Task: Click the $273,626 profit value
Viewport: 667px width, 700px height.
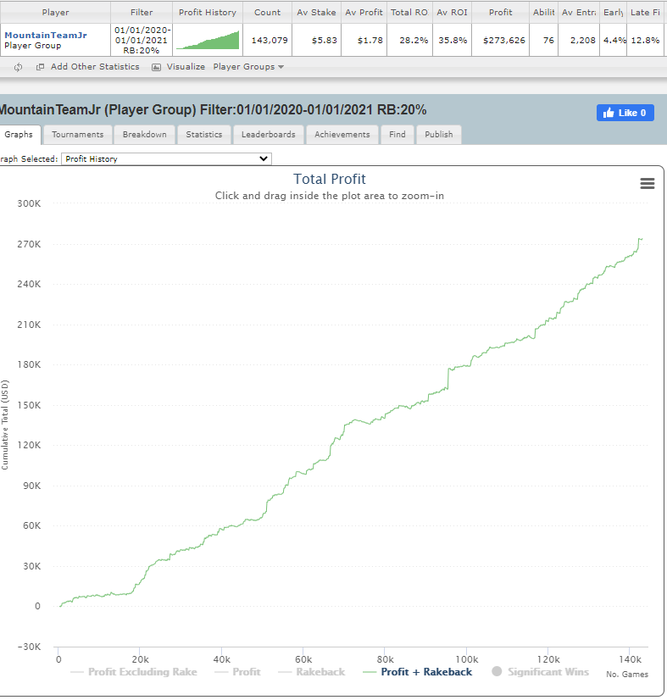Action: click(x=504, y=40)
